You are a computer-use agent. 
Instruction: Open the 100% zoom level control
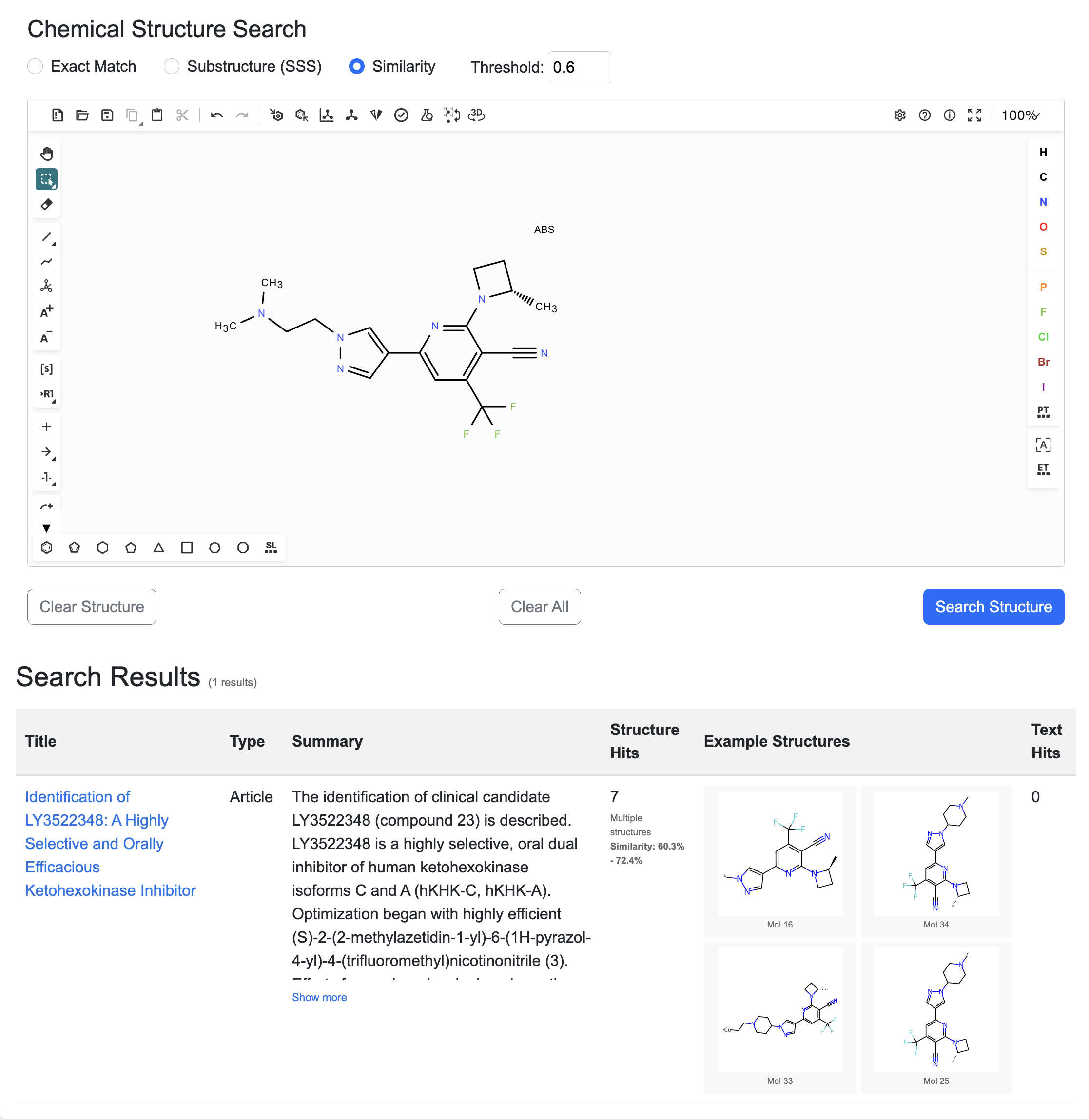1020,115
